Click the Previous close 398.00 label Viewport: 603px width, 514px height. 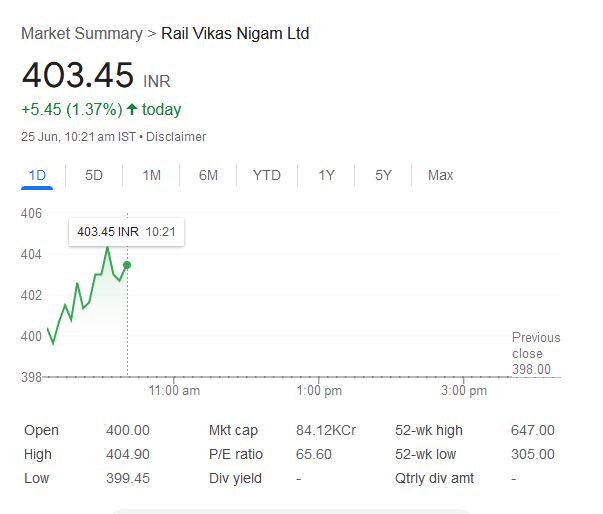[x=535, y=353]
